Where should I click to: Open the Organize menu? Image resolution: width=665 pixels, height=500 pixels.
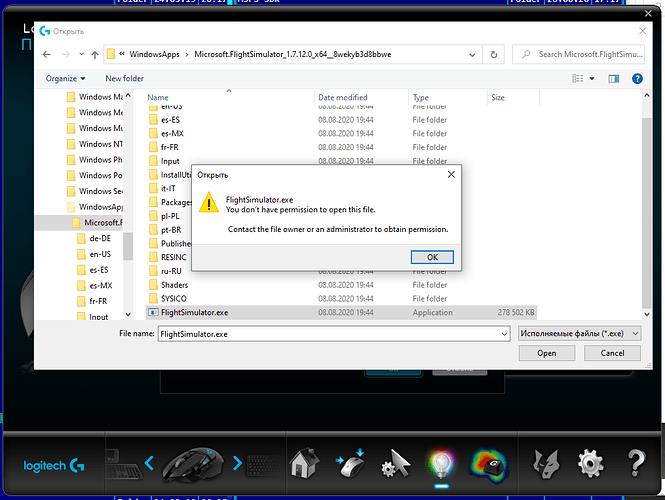click(x=65, y=78)
